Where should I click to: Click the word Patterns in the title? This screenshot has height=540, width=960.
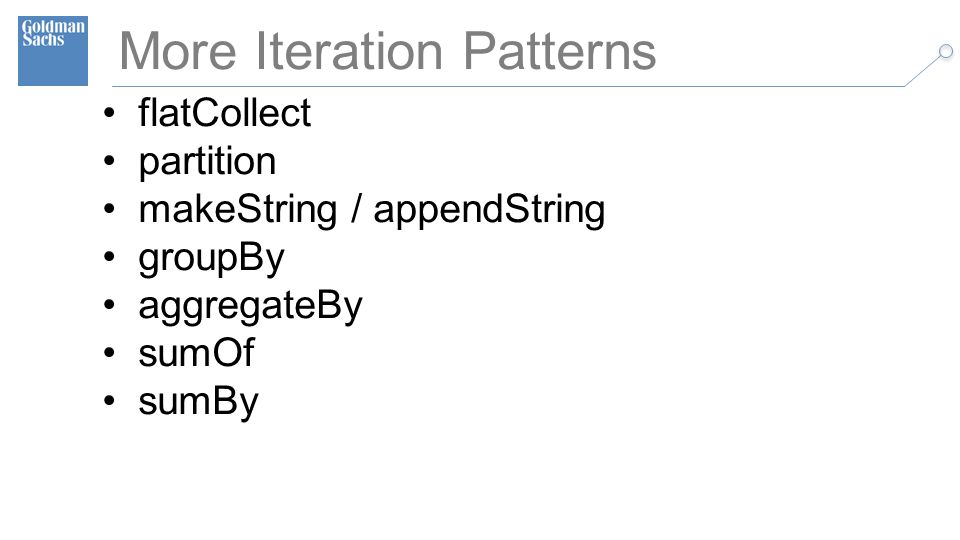pyautogui.click(x=560, y=51)
